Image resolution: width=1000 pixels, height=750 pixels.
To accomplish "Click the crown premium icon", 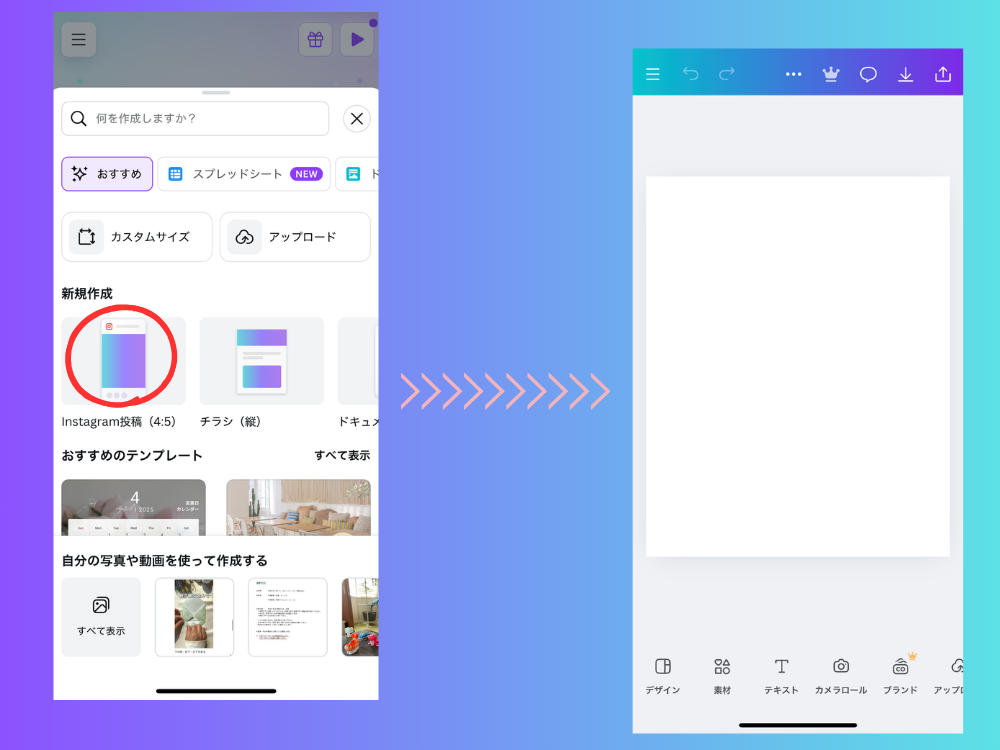I will (x=831, y=74).
